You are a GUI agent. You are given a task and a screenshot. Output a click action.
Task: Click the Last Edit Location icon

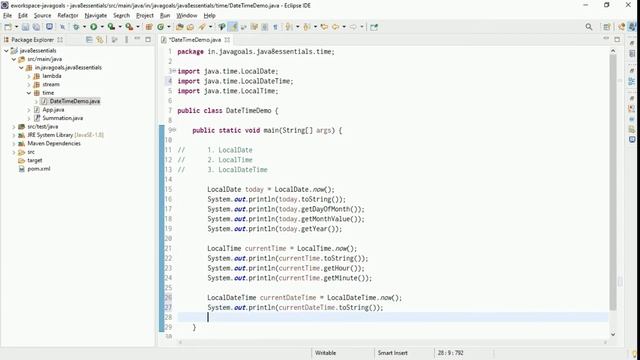point(324,27)
